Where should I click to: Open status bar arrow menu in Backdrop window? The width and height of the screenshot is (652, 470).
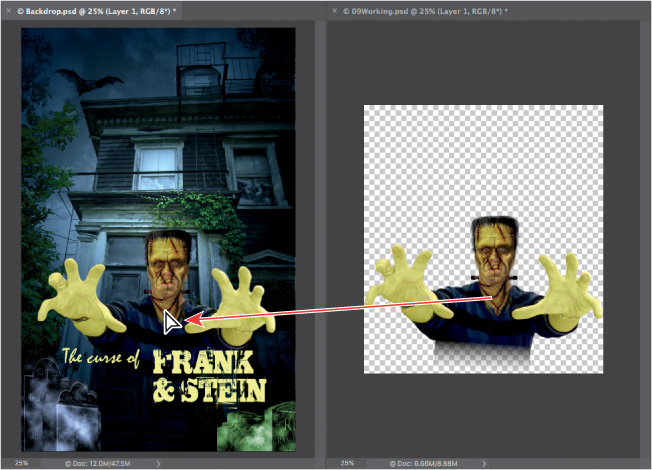tap(158, 463)
